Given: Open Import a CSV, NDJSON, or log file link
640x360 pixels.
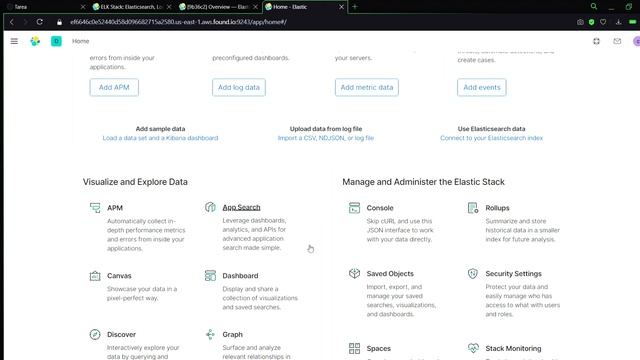Looking at the screenshot, I should coord(326,138).
